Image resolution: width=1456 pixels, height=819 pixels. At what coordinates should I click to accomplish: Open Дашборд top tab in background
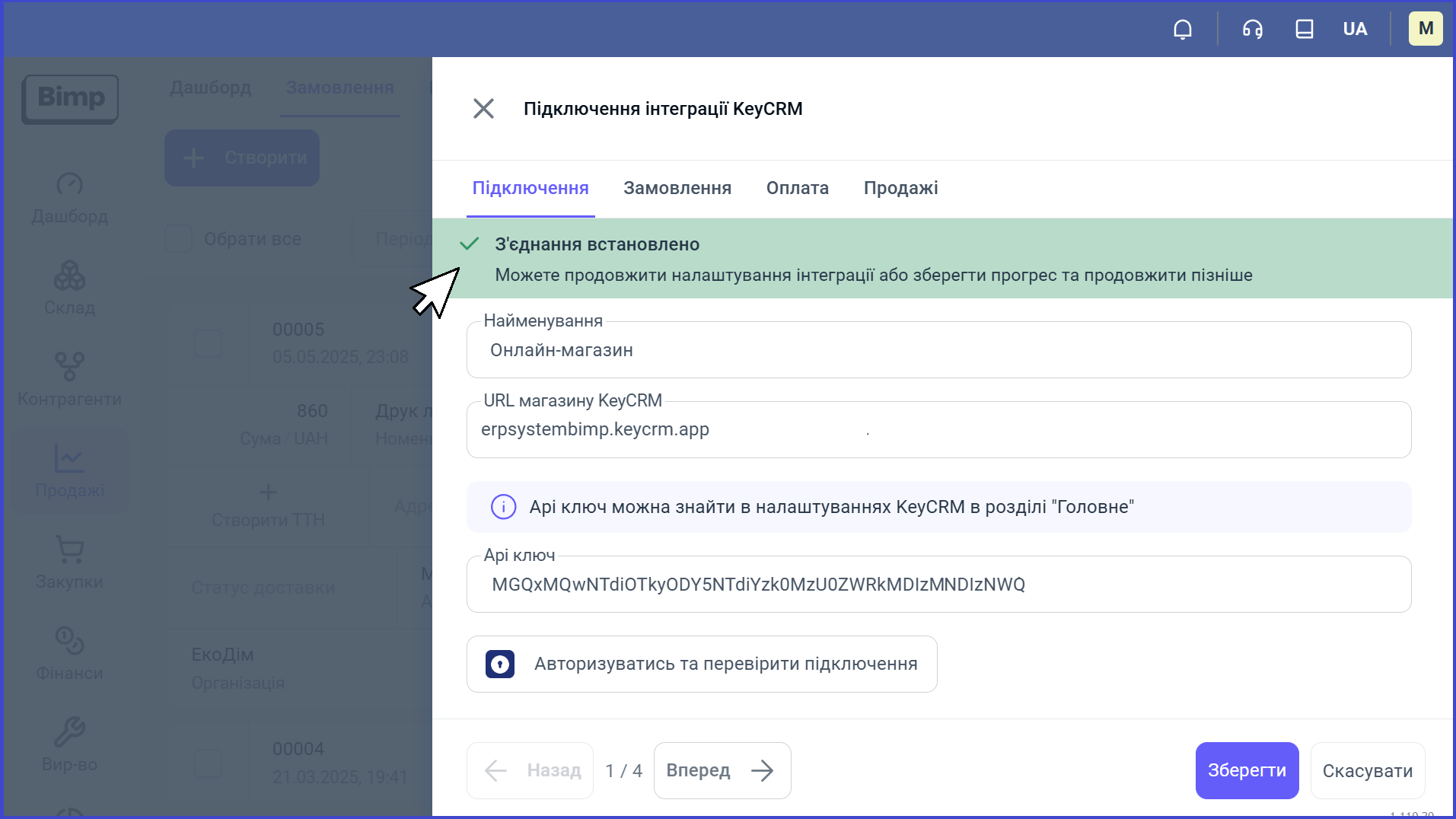pos(210,88)
